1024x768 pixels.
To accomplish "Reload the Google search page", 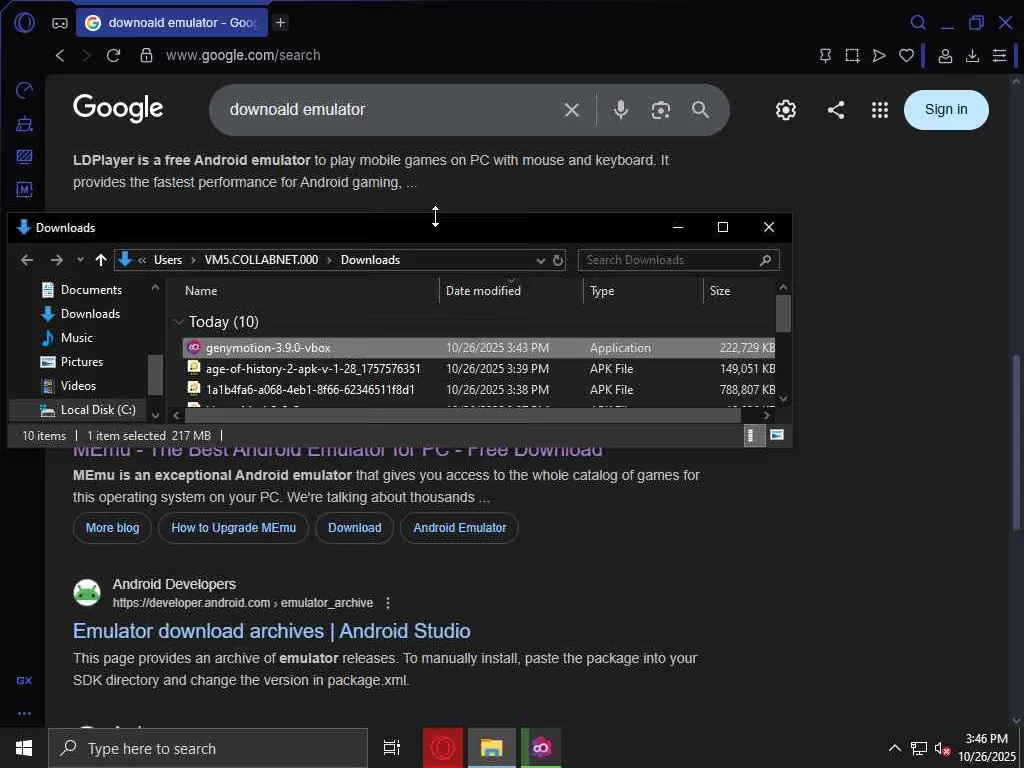I will pyautogui.click(x=114, y=56).
